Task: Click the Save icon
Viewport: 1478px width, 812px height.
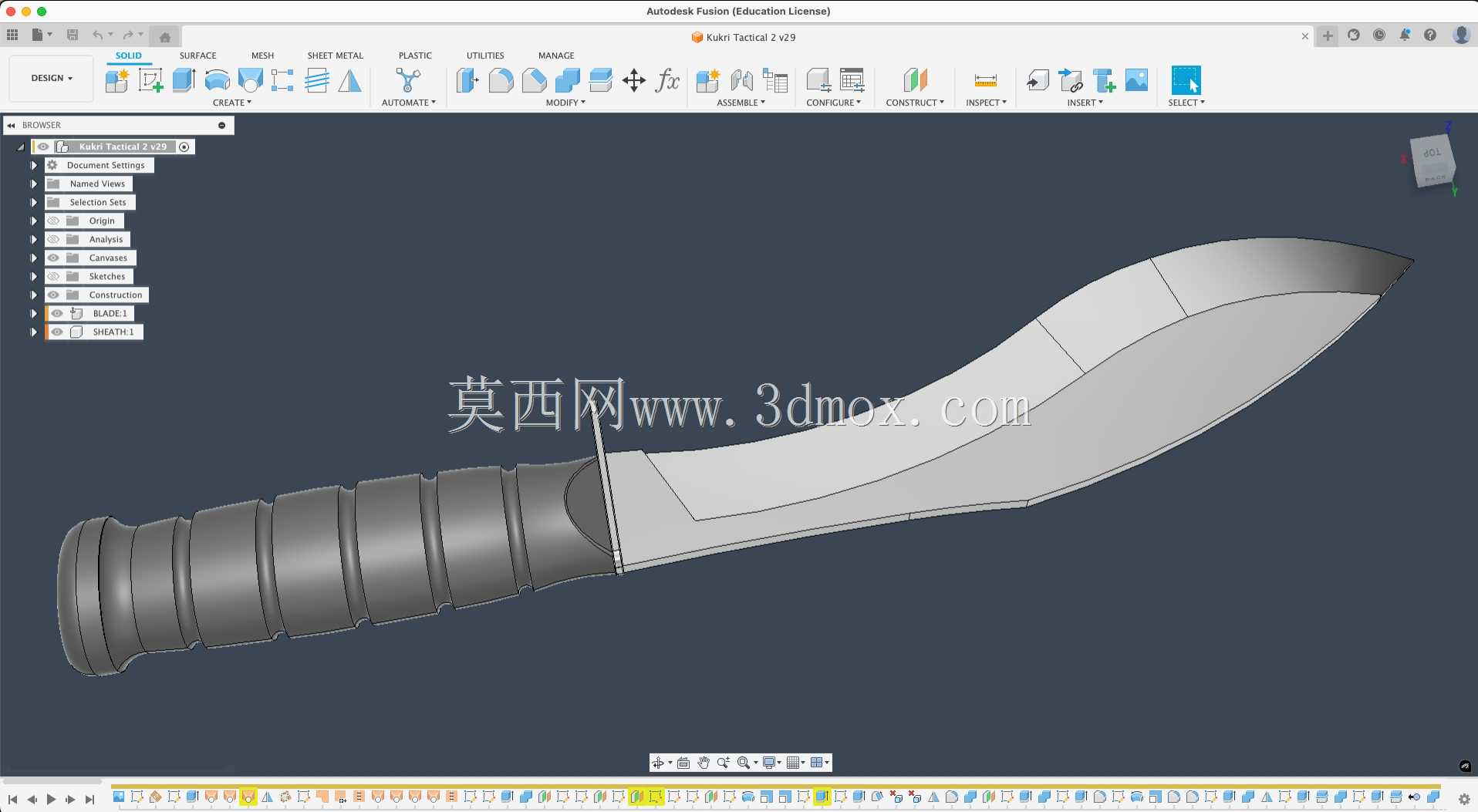Action: click(73, 35)
